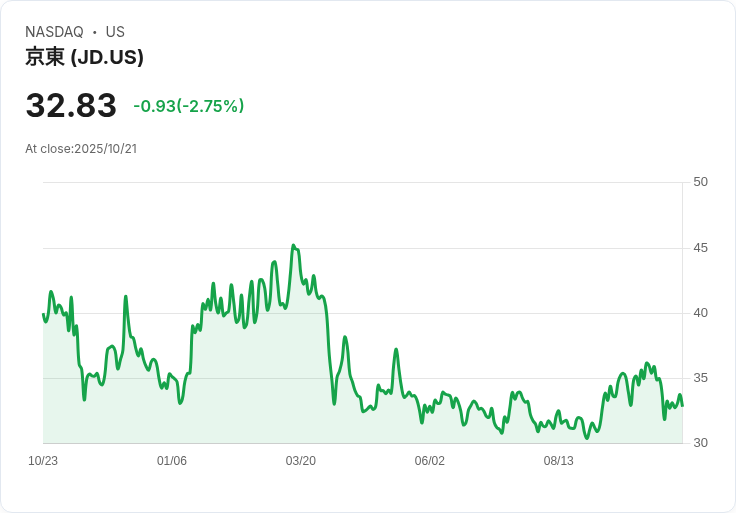The image size is (736, 513).
Task: Select the 03/20 date on x-axis
Action: [301, 461]
